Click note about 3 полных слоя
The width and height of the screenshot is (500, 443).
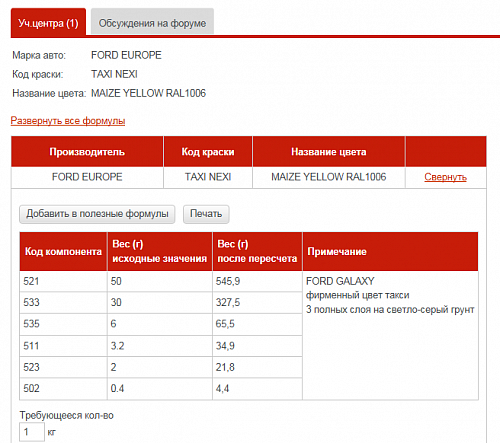click(390, 310)
